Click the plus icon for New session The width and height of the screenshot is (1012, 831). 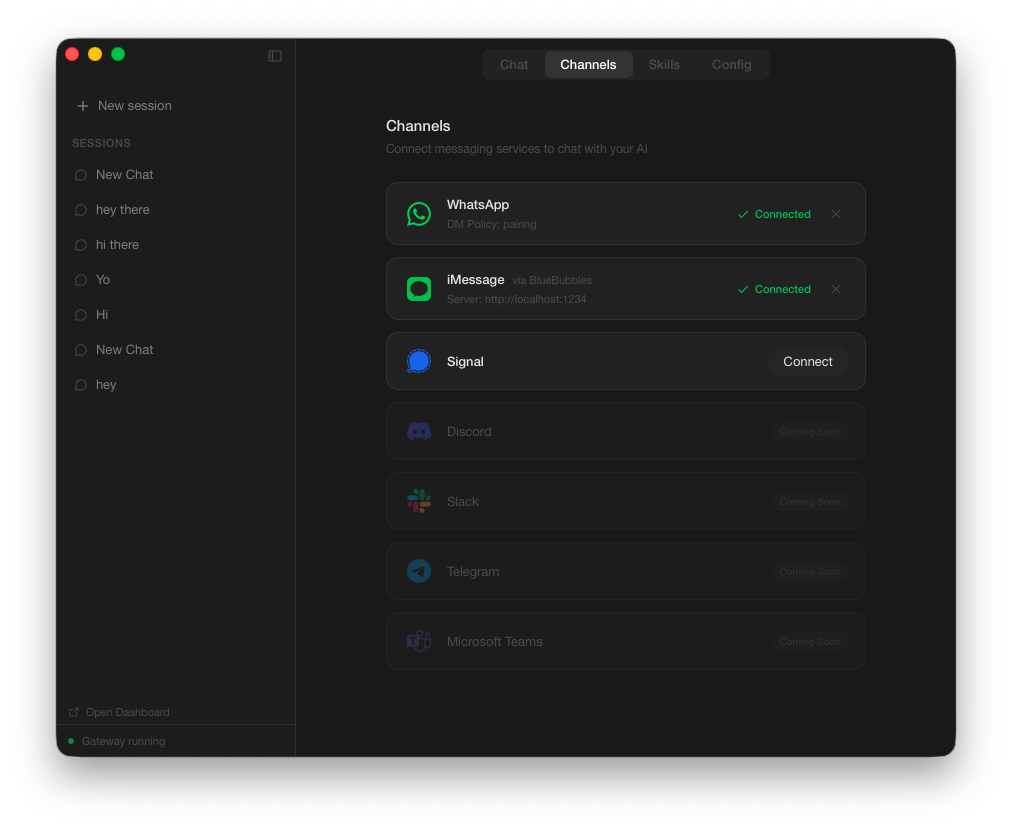pos(80,105)
